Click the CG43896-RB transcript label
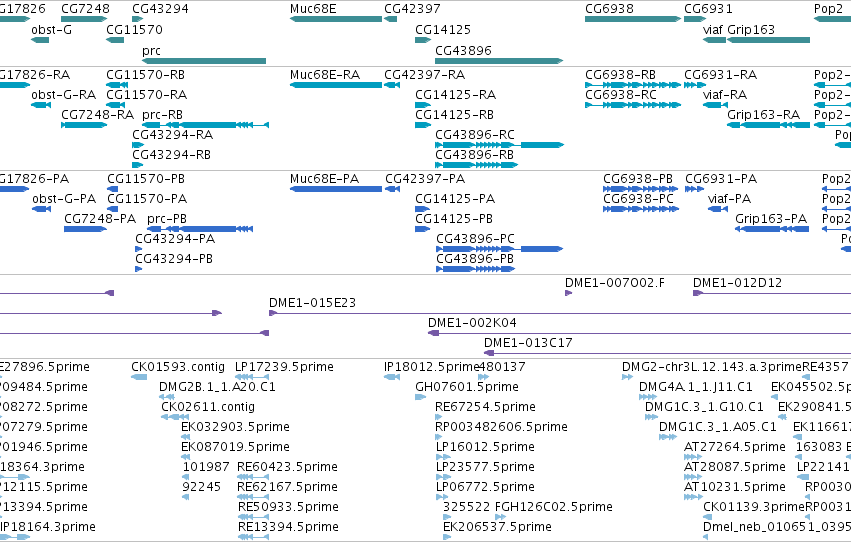 [x=474, y=155]
